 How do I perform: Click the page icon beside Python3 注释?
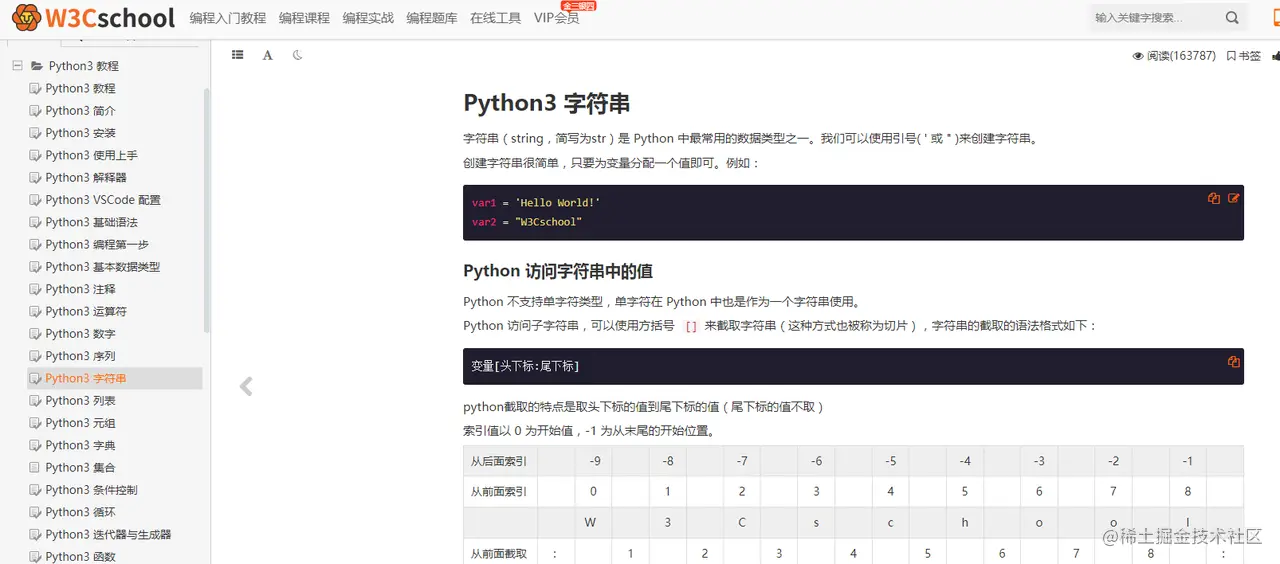pos(35,289)
